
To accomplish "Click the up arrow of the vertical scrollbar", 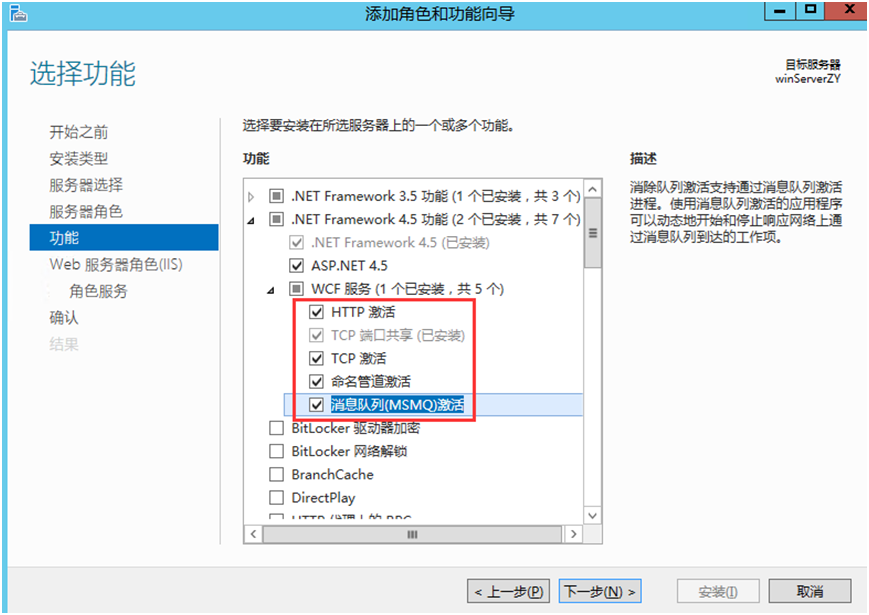I will click(x=592, y=189).
